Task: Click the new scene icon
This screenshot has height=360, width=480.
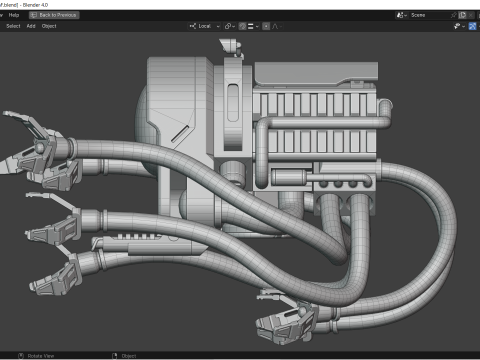Action: [x=462, y=15]
